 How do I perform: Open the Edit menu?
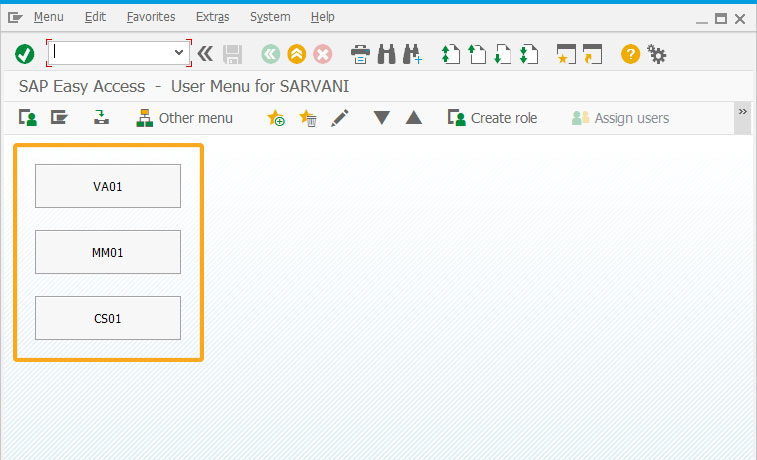pos(95,17)
